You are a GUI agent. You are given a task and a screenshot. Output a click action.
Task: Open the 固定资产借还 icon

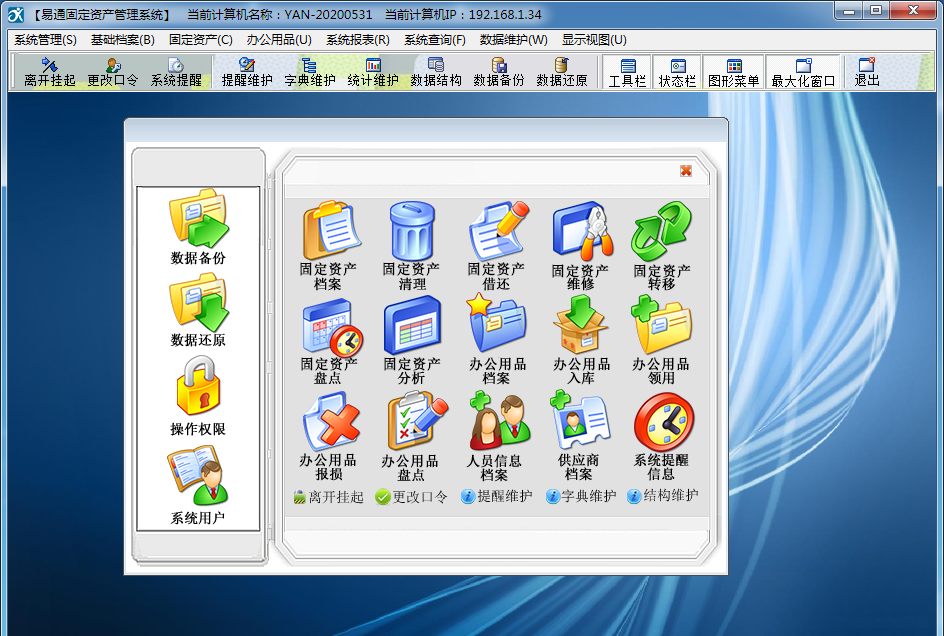tap(497, 246)
